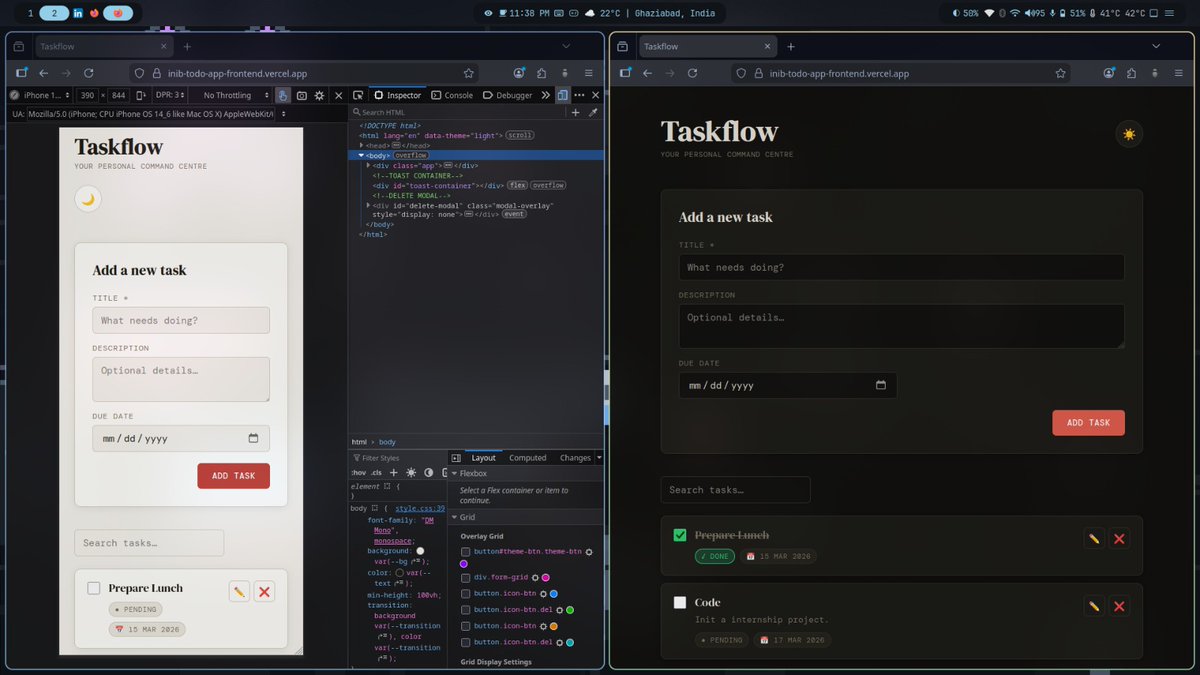Click the LinkedIn icon on top bar
Screen dimensions: 1200x675
pyautogui.click(x=78, y=13)
